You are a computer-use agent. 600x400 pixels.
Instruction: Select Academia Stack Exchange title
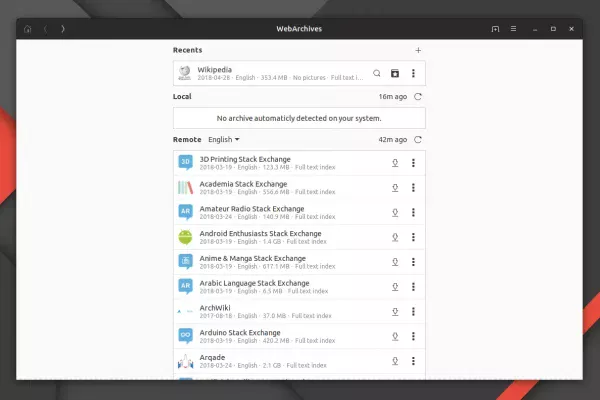(x=243, y=184)
